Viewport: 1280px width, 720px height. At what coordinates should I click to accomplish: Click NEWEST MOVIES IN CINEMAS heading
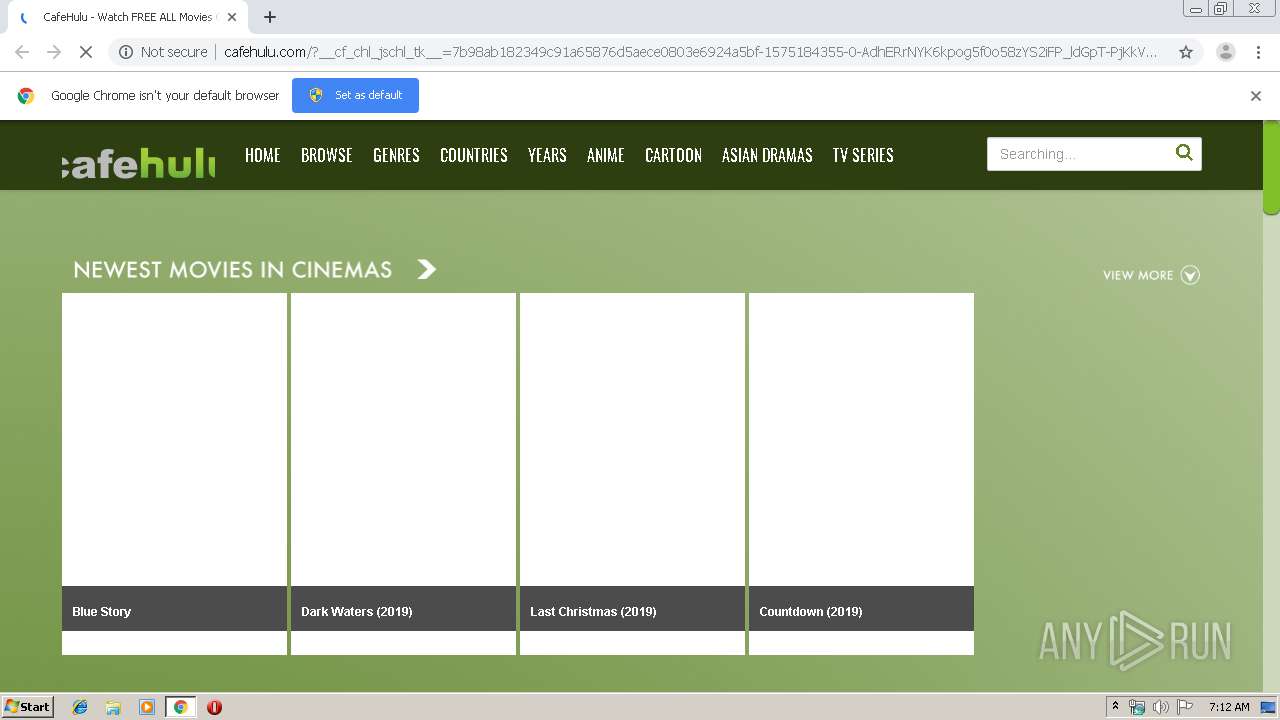(233, 270)
